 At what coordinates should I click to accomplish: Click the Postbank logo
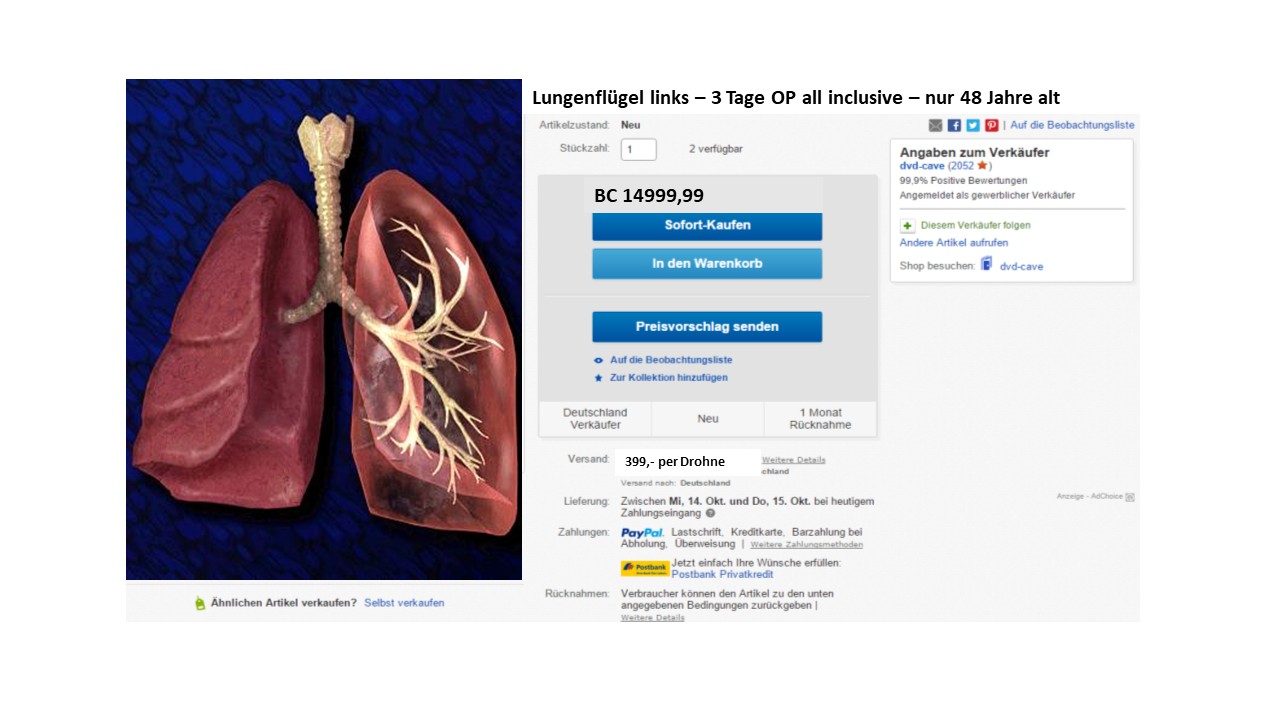645,568
